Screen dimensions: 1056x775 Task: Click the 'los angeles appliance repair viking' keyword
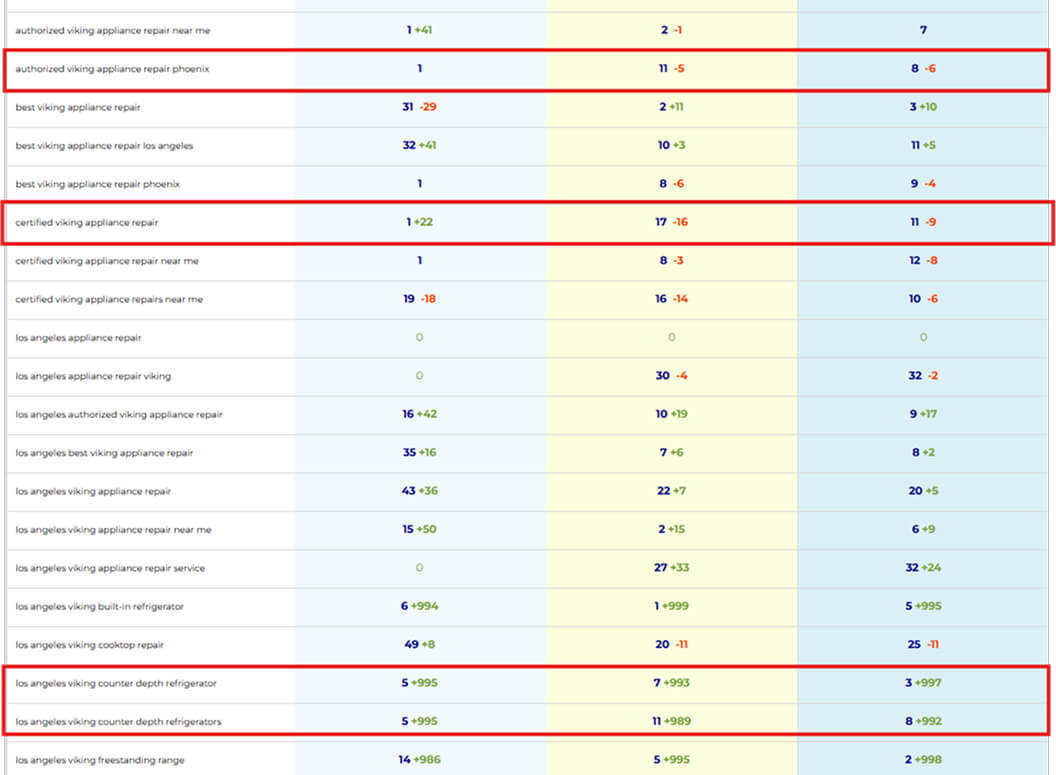pos(93,376)
